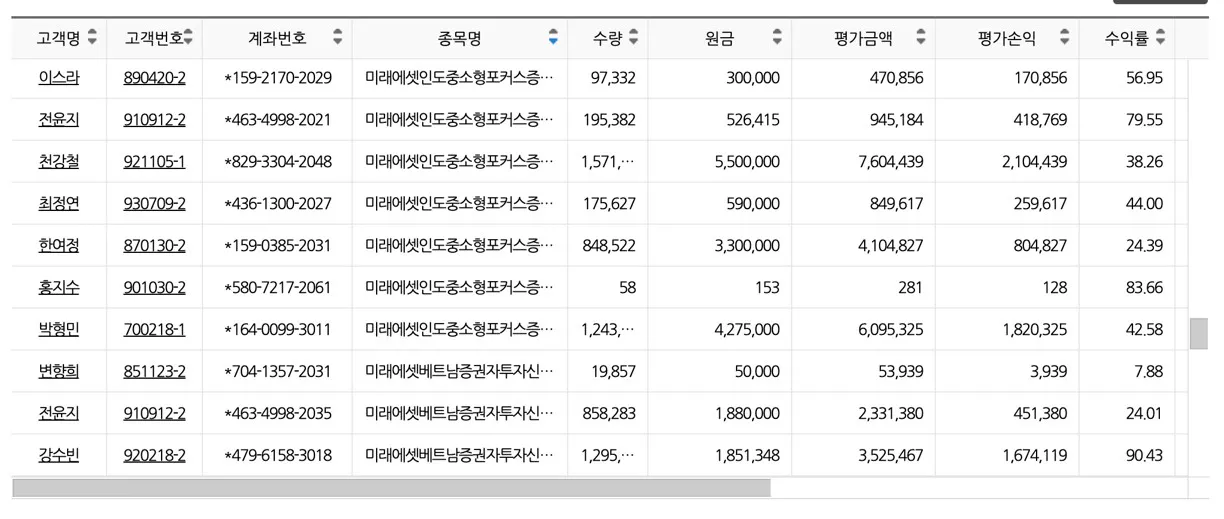Sort by 평가손익 column arrows
This screenshot has width=1224, height=519.
pyautogui.click(x=1064, y=38)
